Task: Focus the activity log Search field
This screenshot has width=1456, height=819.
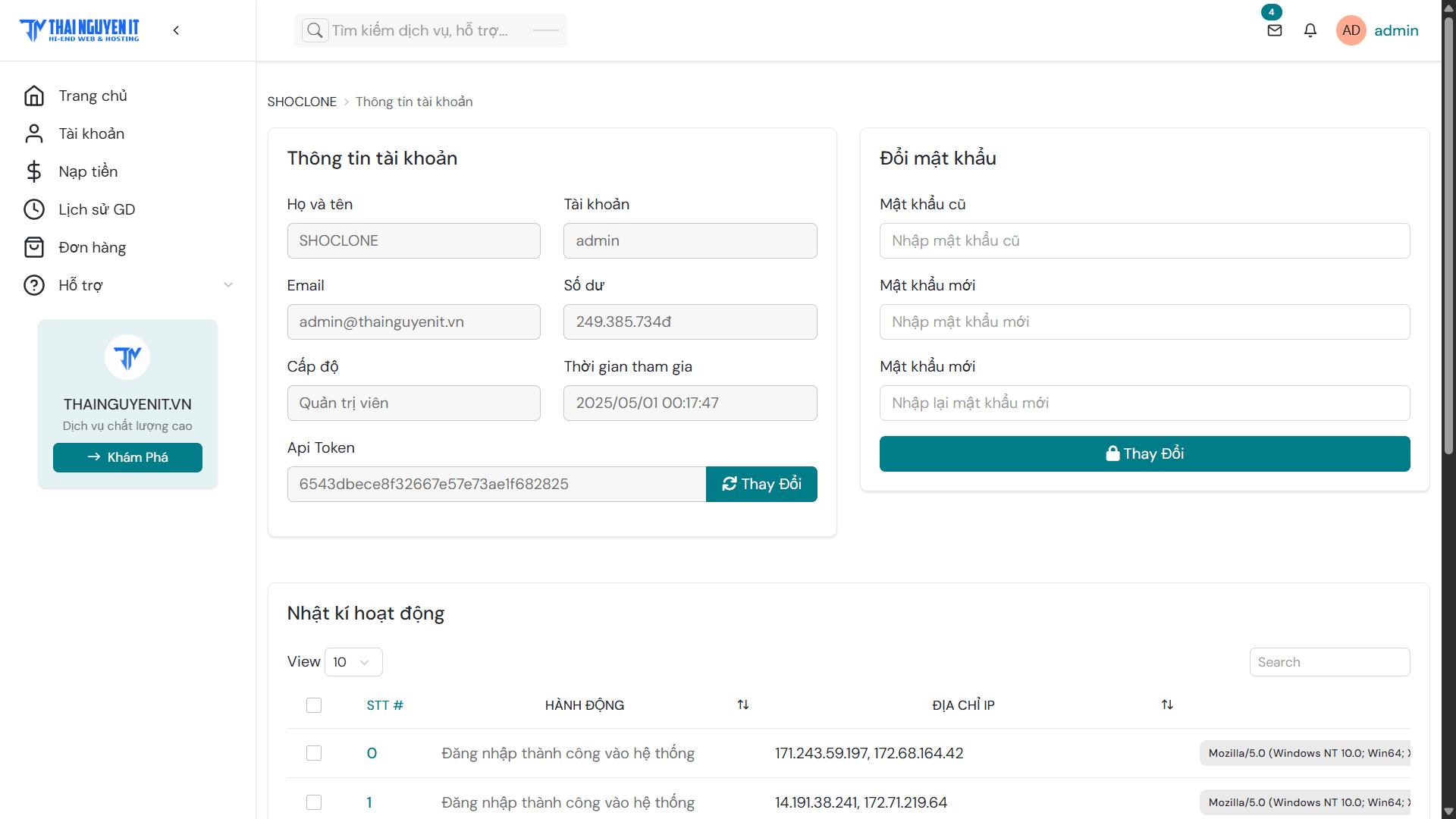Action: [1329, 662]
